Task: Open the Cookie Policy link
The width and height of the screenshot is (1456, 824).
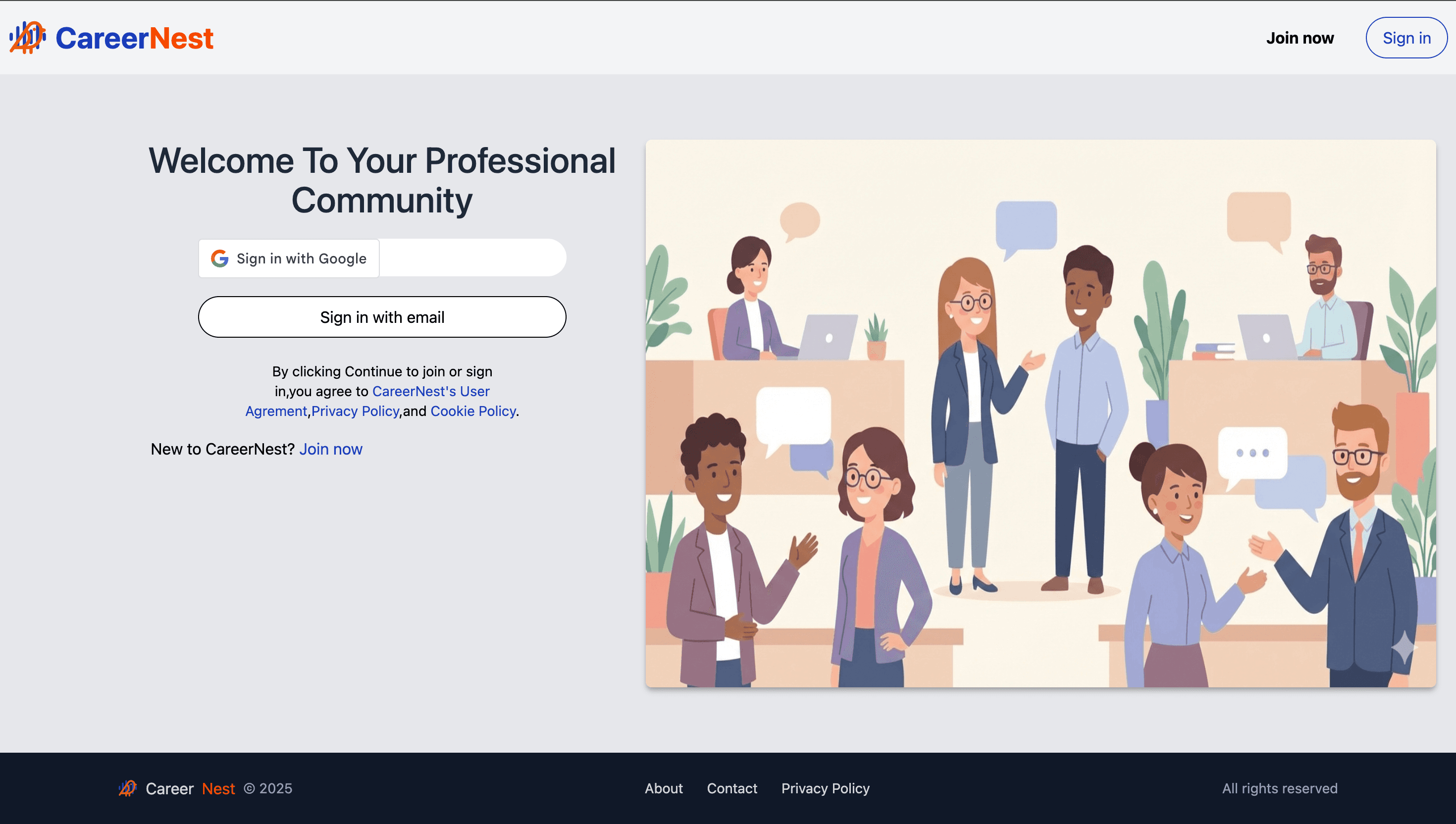Action: [473, 411]
